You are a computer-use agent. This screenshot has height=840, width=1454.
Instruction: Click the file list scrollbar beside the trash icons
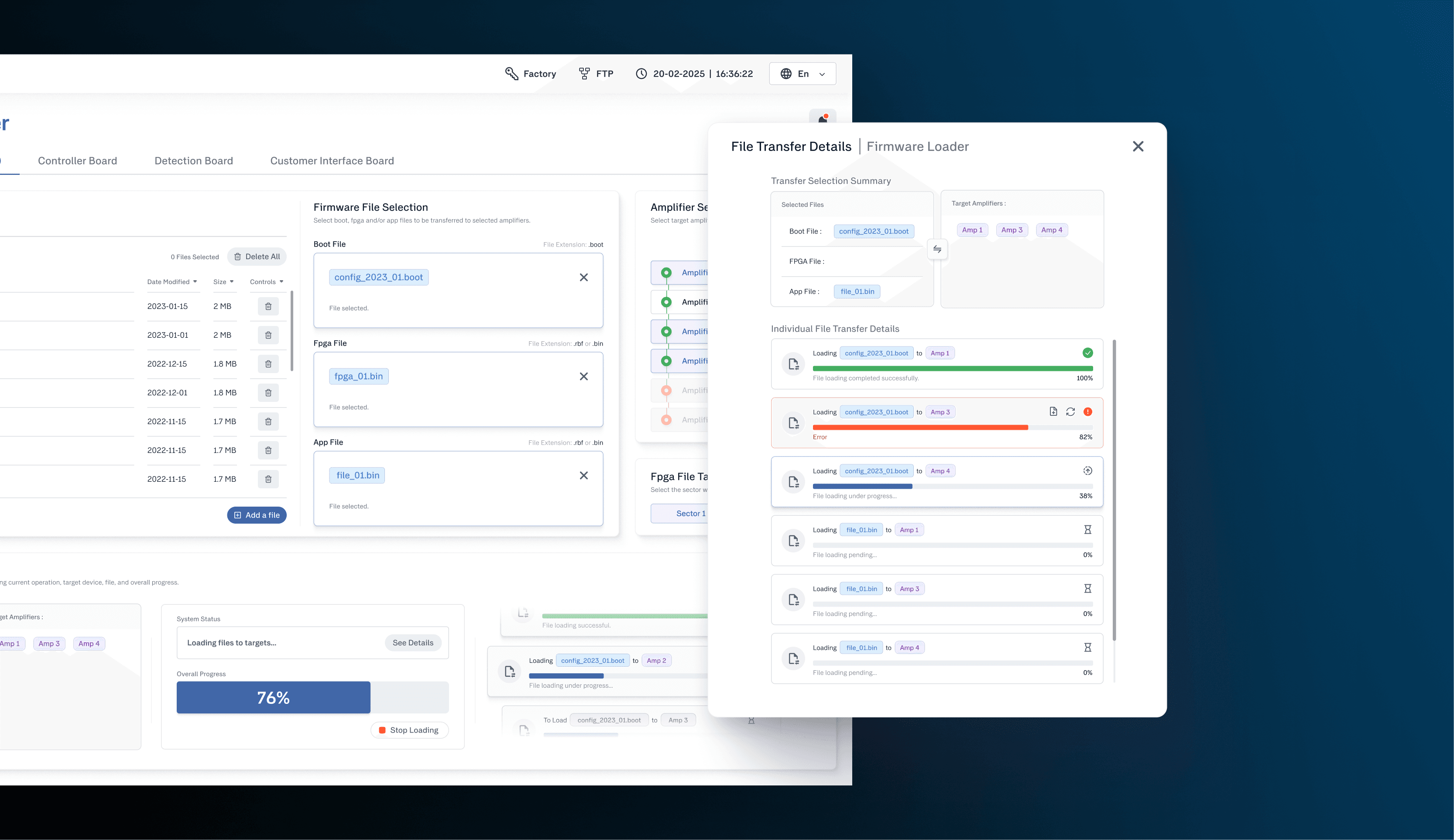click(x=292, y=331)
